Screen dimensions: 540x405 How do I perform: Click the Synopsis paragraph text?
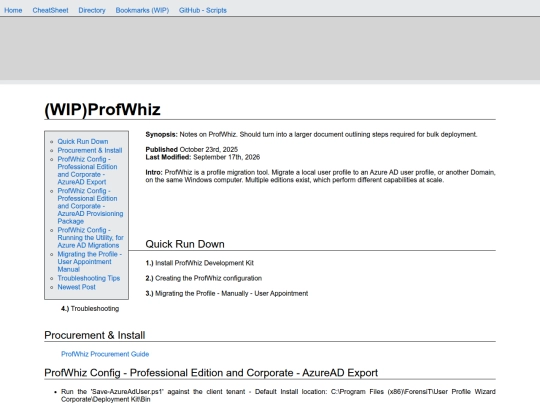[311, 134]
